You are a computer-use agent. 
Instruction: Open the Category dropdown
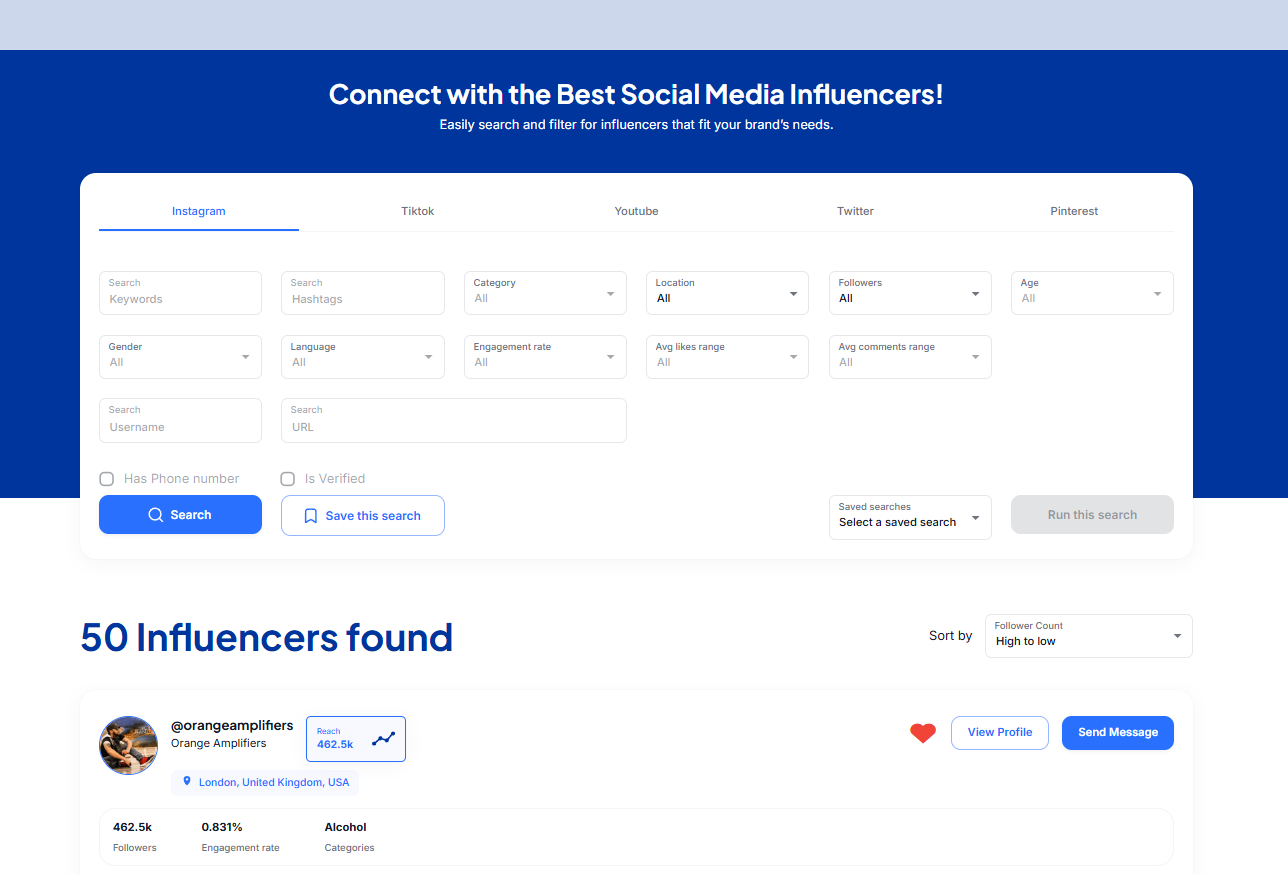pos(545,293)
